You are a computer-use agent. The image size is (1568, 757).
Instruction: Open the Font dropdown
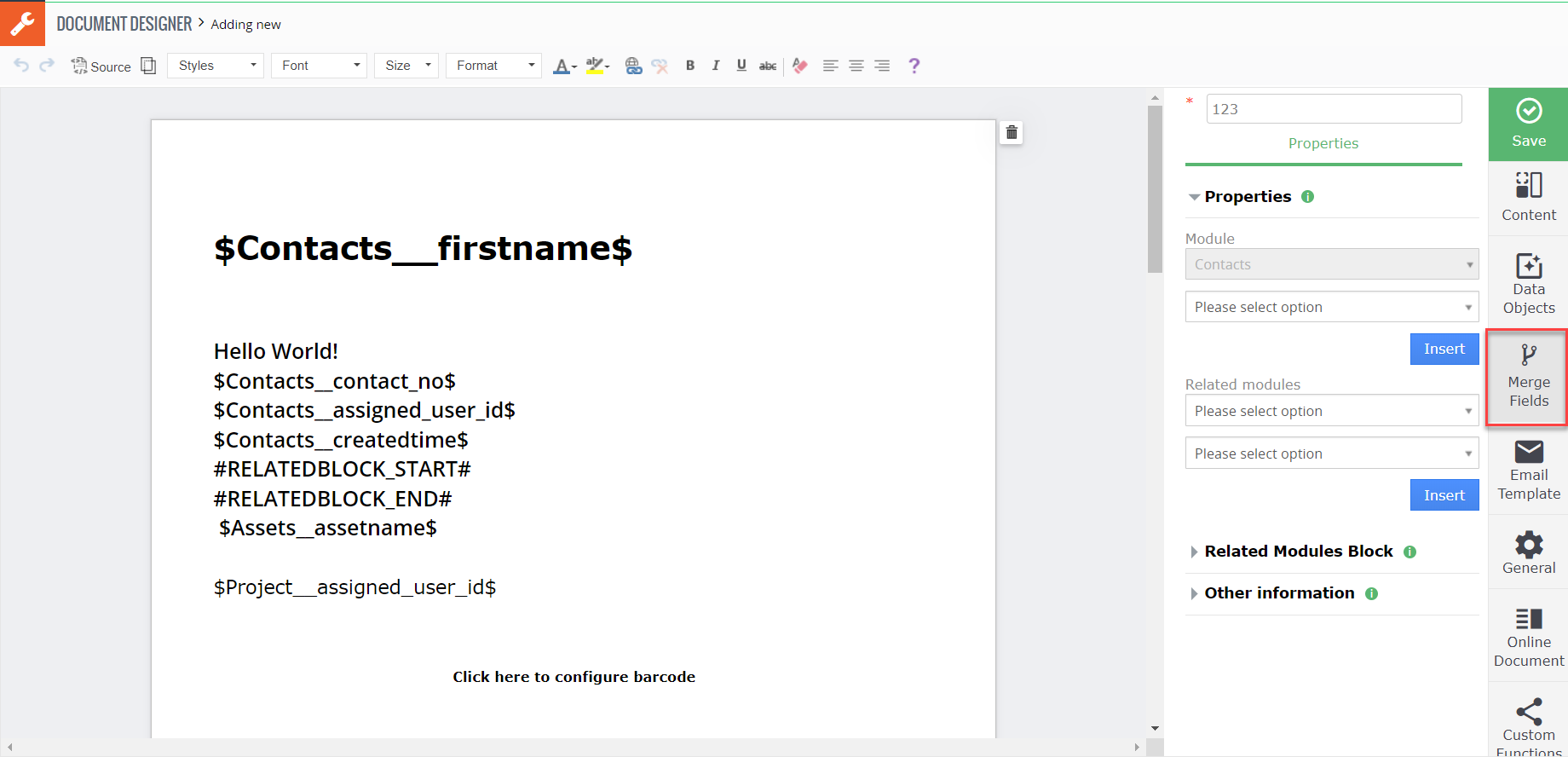[x=319, y=66]
